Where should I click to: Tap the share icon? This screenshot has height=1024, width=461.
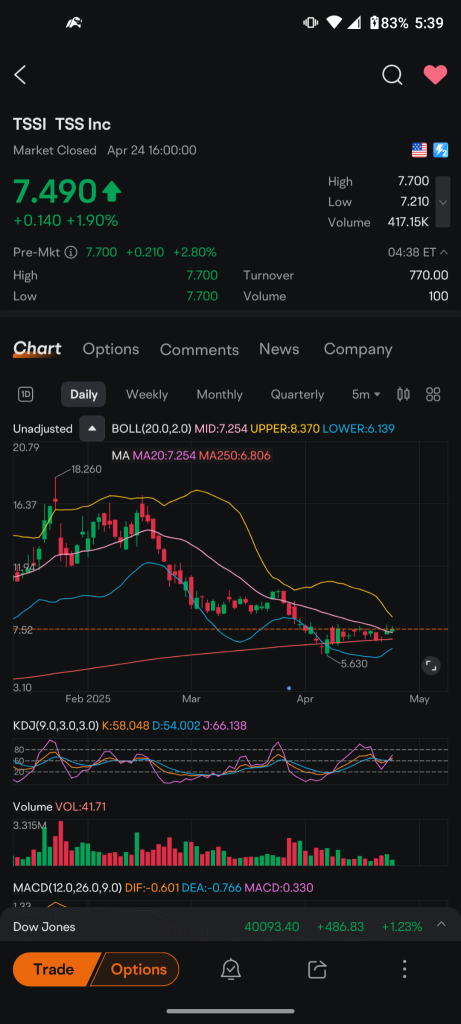pyautogui.click(x=317, y=969)
